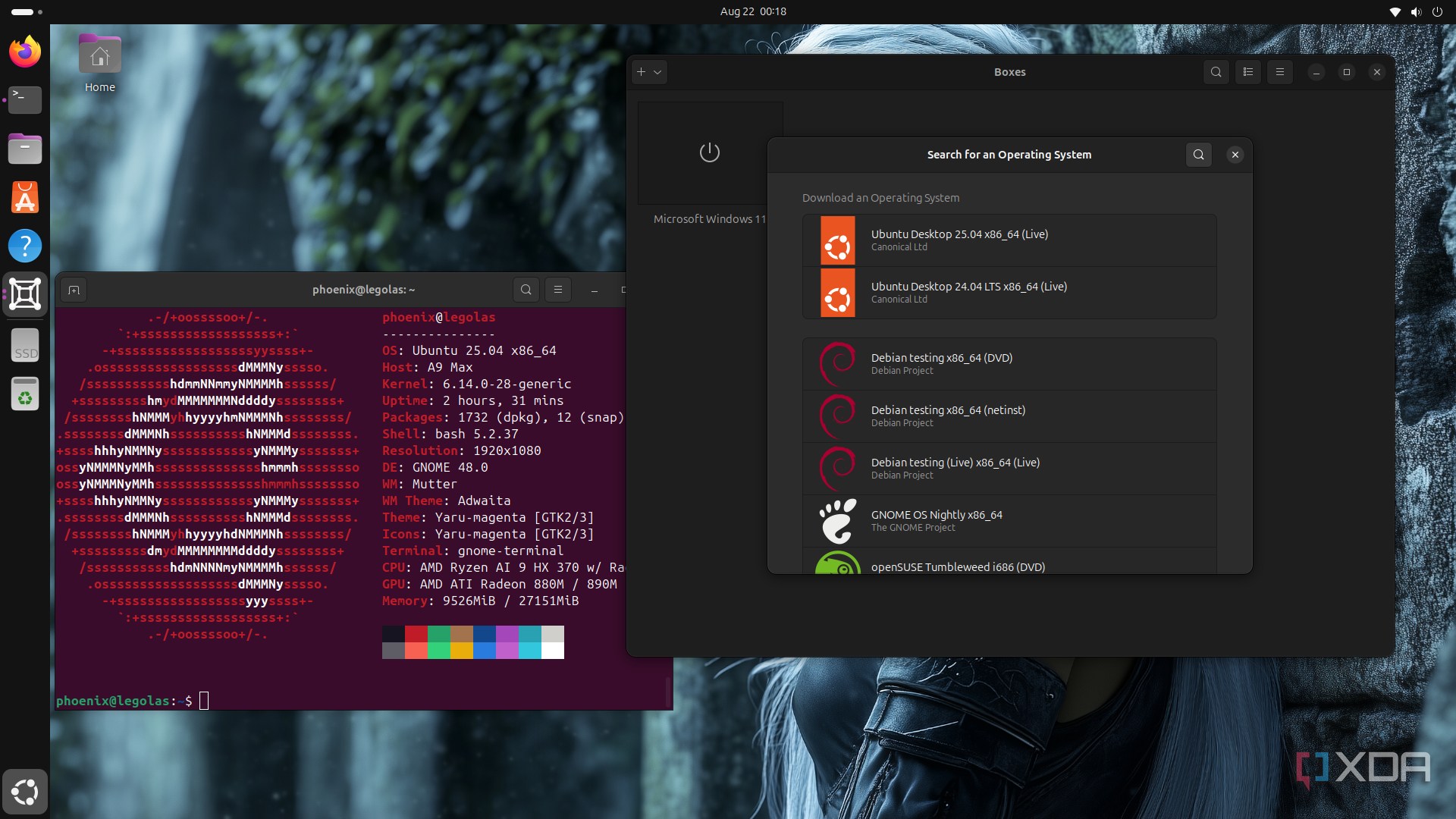Click the search icon in Boxes headerbar
Viewport: 1456px width, 819px height.
click(x=1216, y=72)
